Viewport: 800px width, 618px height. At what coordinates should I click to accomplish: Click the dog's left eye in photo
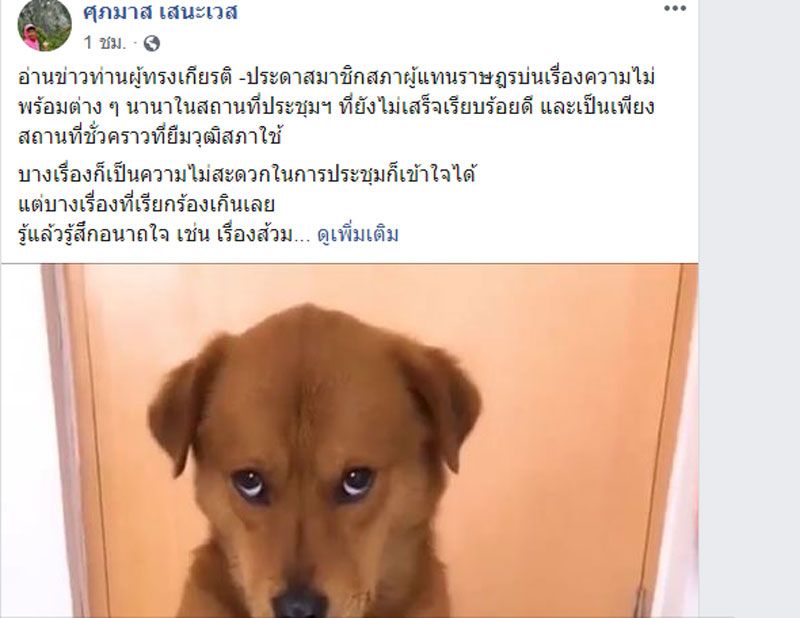(x=250, y=483)
